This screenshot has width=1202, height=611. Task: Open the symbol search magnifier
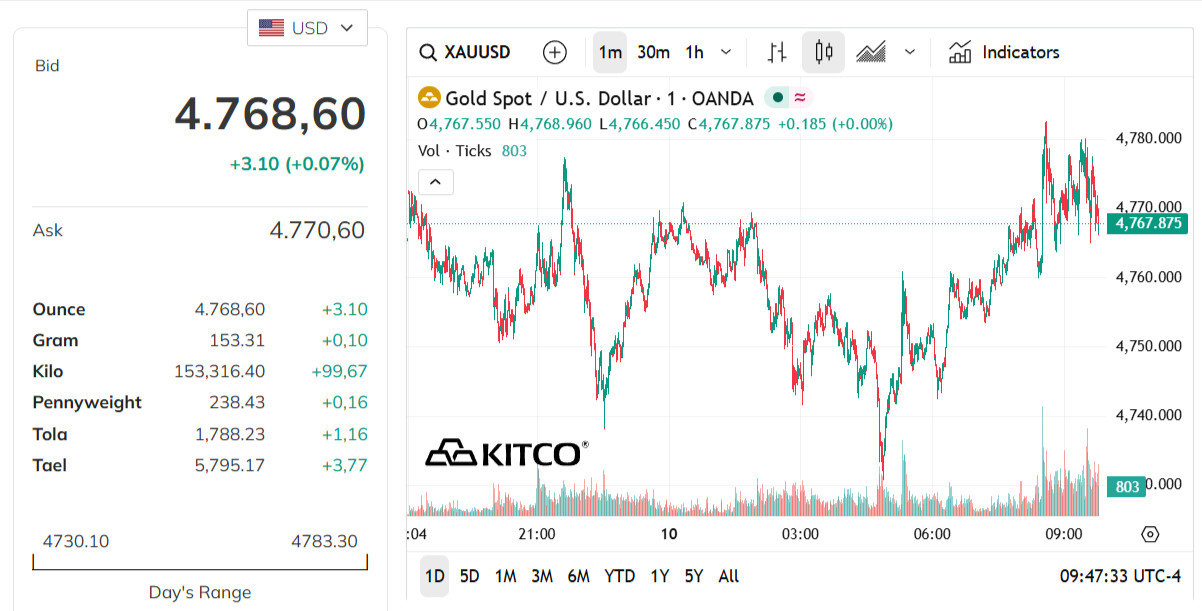428,52
